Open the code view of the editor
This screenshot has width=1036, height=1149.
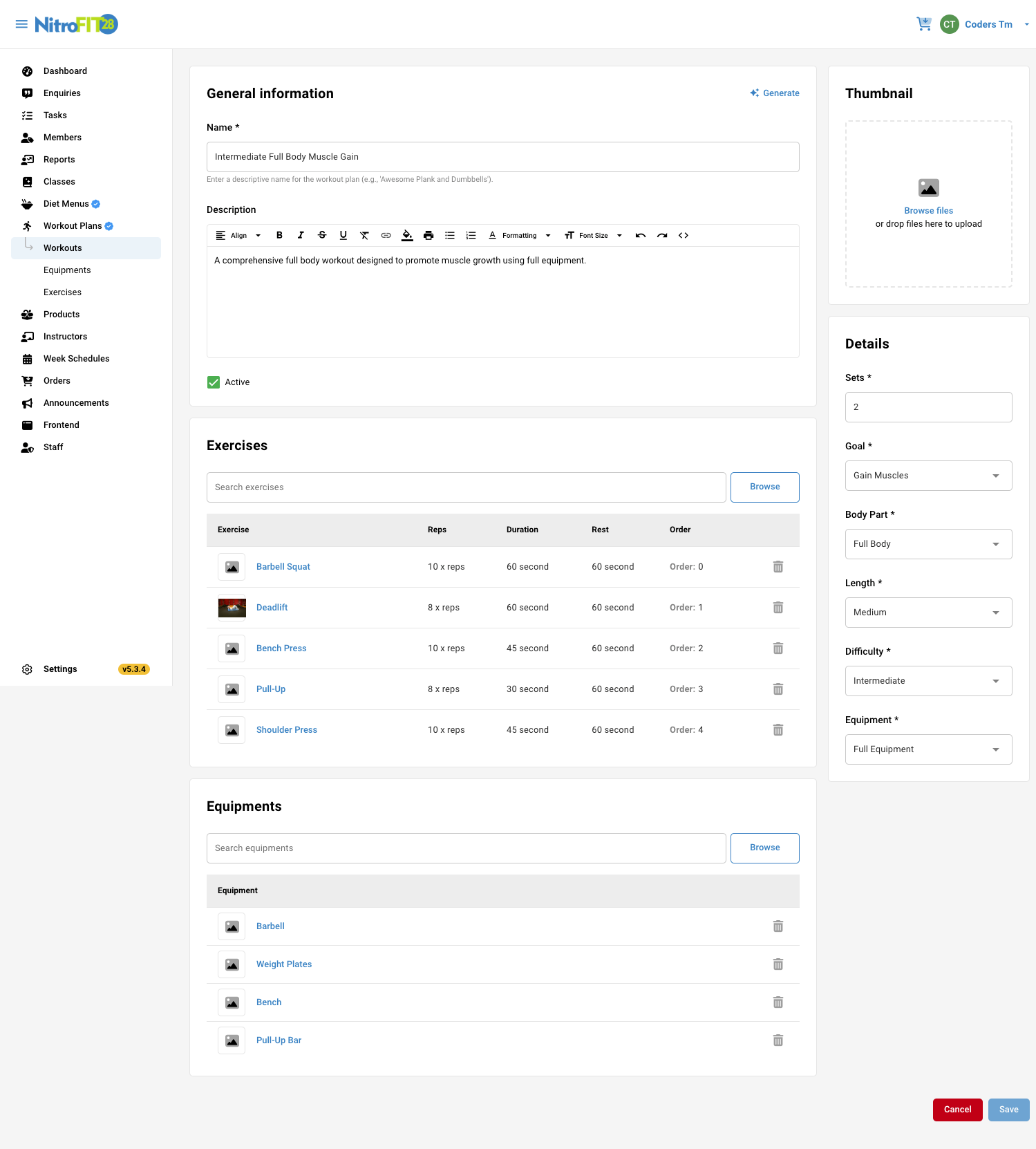click(x=684, y=236)
